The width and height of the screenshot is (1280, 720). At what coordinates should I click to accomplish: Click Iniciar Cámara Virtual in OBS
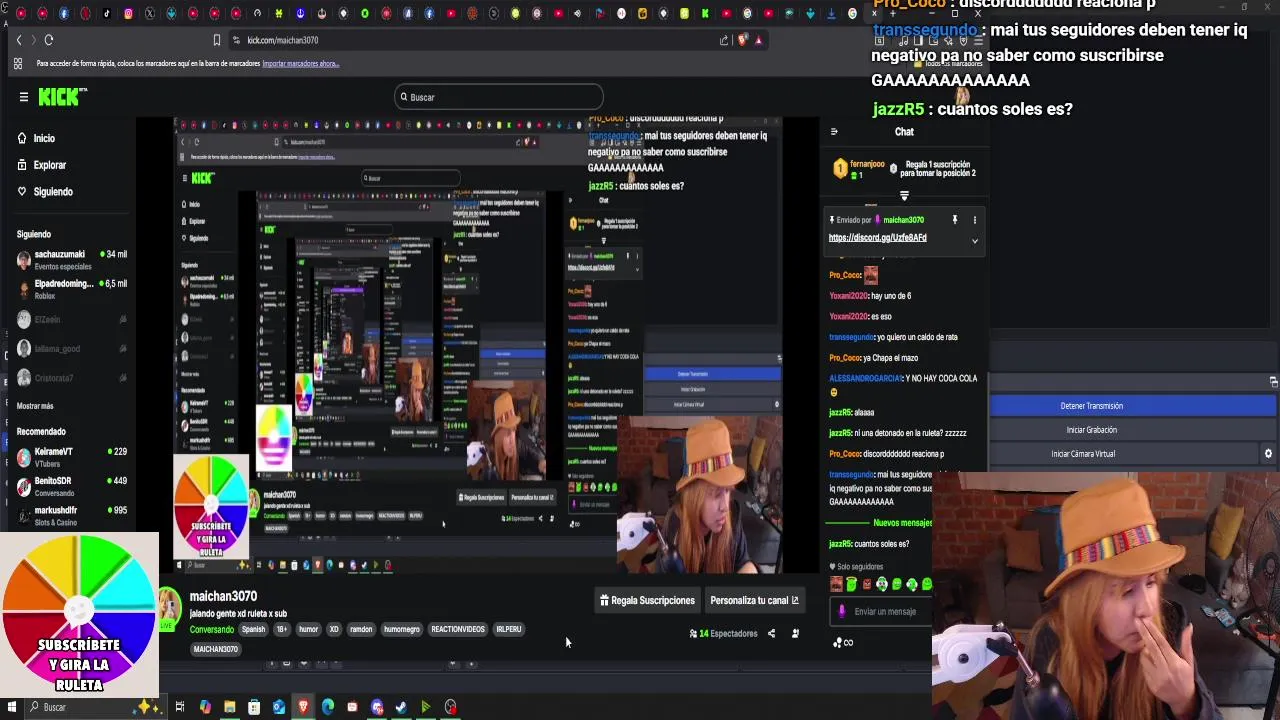(1125, 454)
